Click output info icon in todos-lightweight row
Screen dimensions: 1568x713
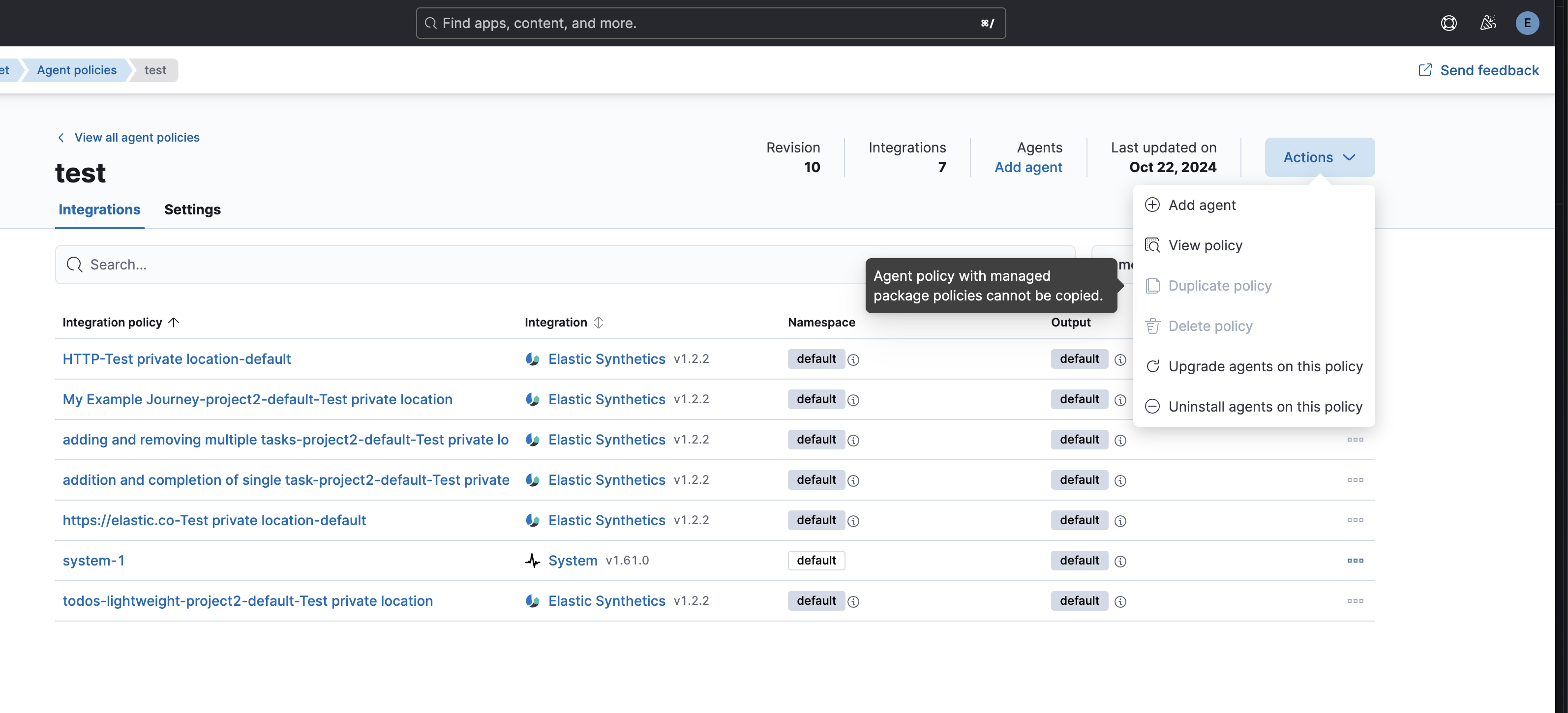coord(1120,601)
